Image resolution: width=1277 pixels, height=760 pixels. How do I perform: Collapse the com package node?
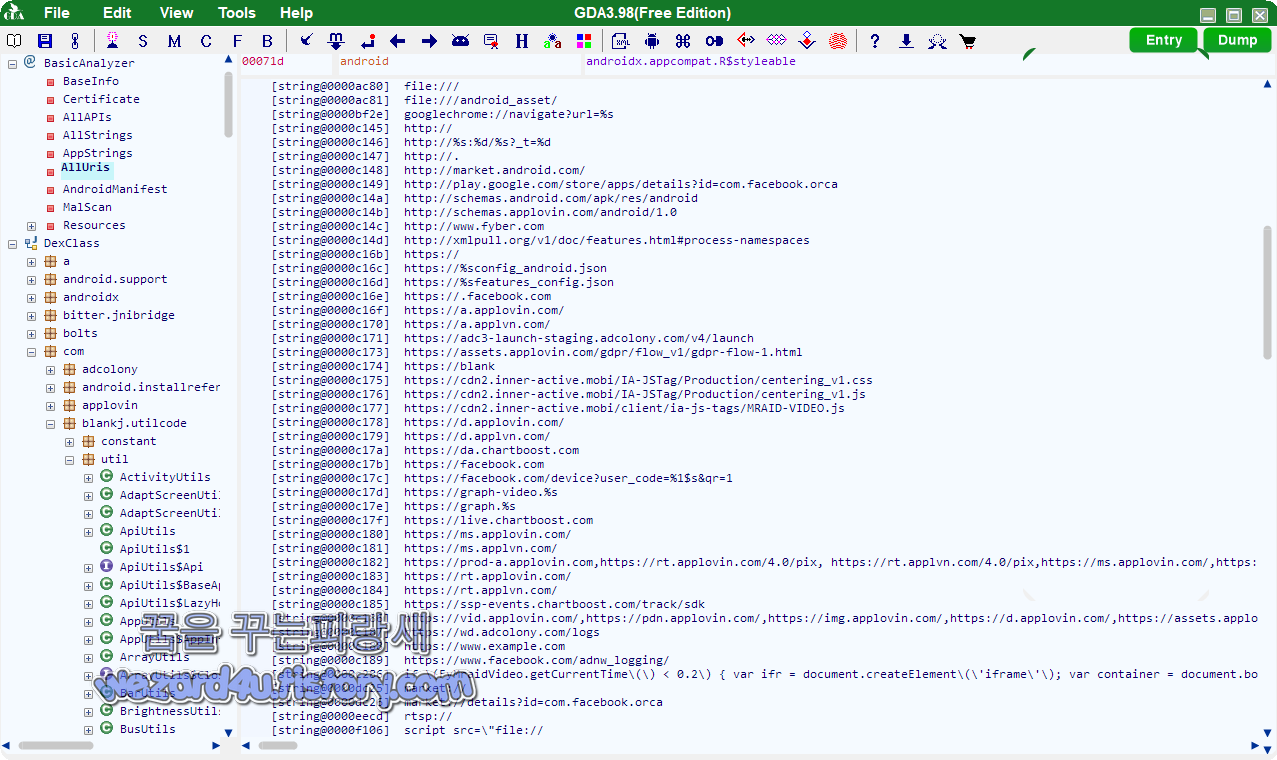pos(31,351)
